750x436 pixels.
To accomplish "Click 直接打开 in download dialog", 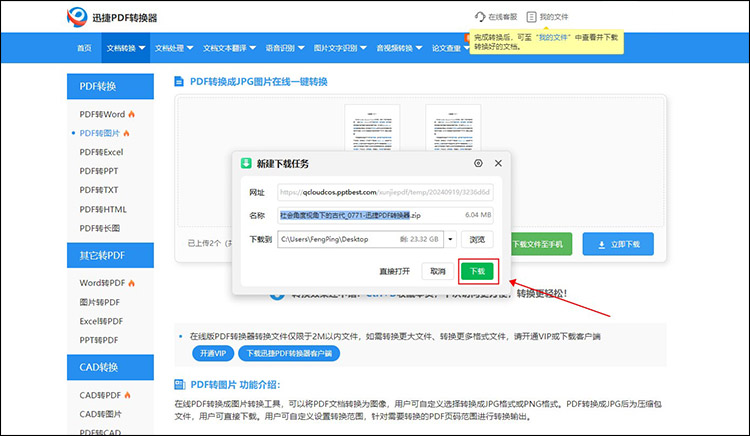I will coord(394,272).
